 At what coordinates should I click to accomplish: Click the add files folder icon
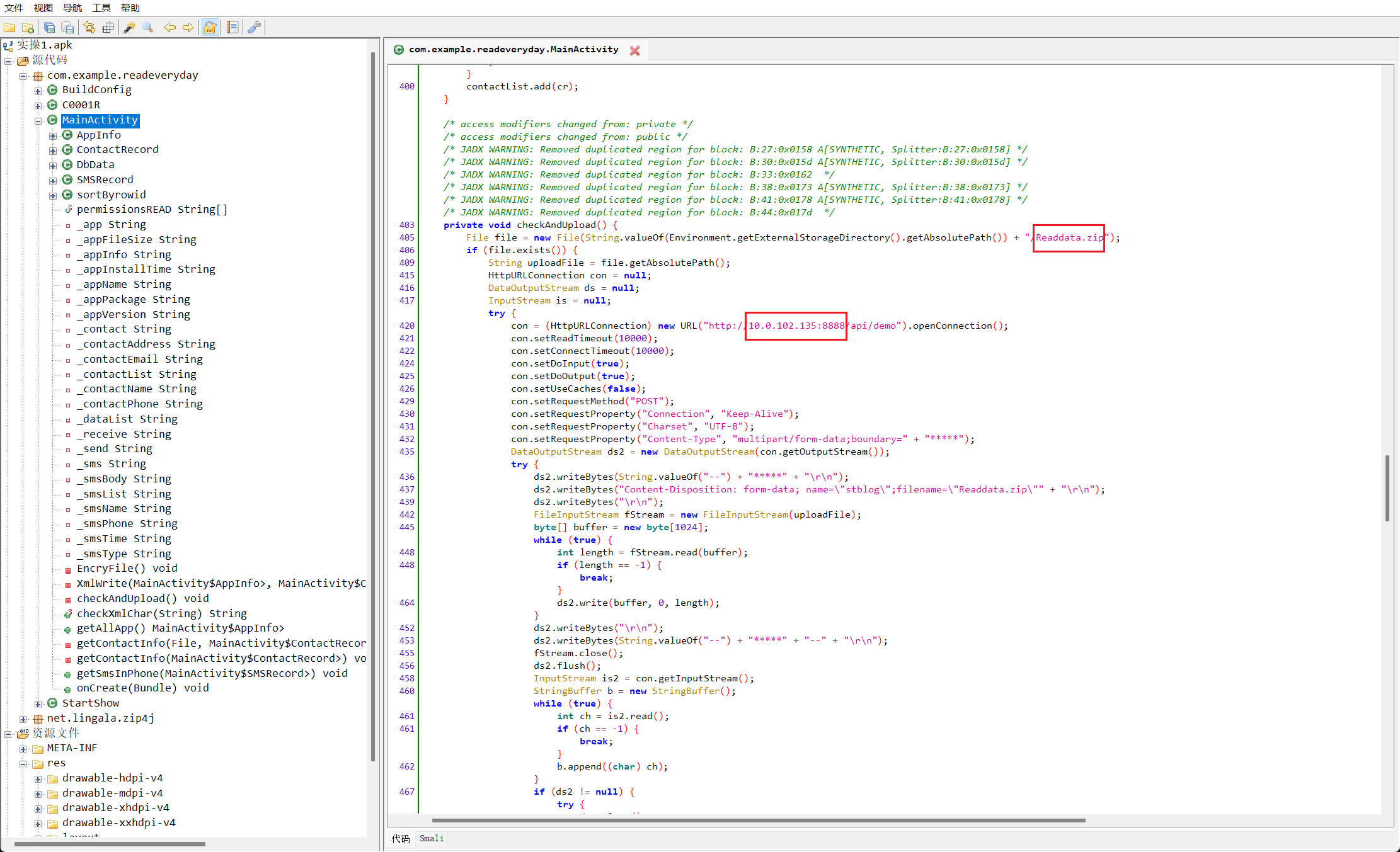point(28,27)
